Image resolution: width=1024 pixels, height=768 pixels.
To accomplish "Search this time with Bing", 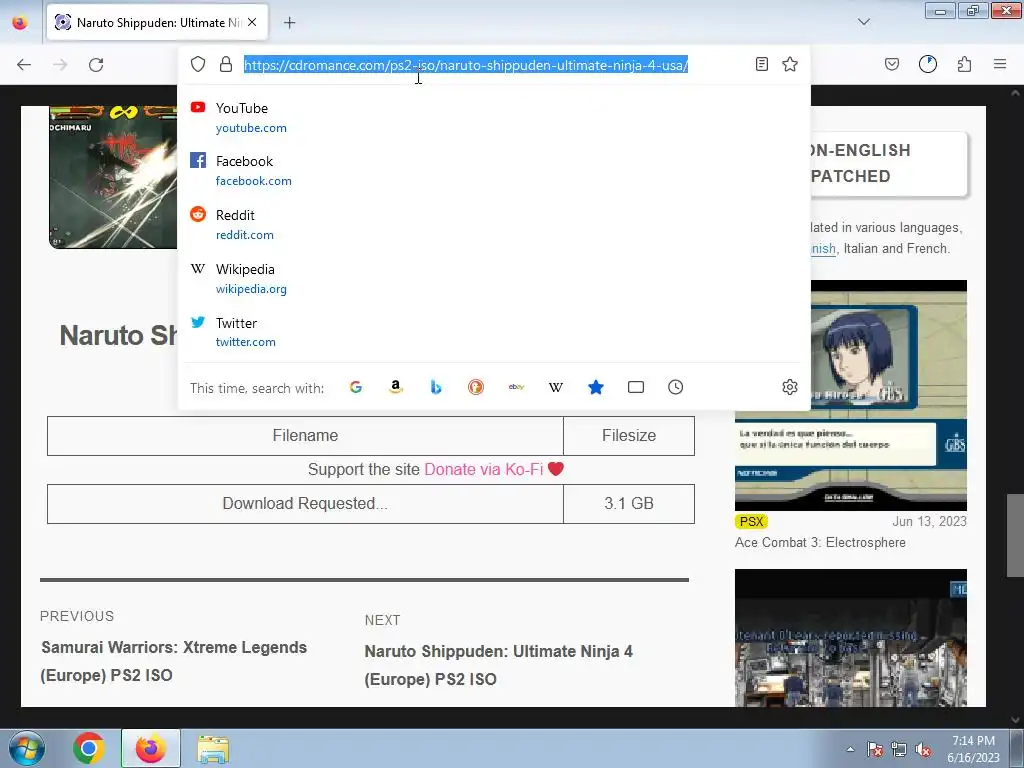I will (436, 387).
